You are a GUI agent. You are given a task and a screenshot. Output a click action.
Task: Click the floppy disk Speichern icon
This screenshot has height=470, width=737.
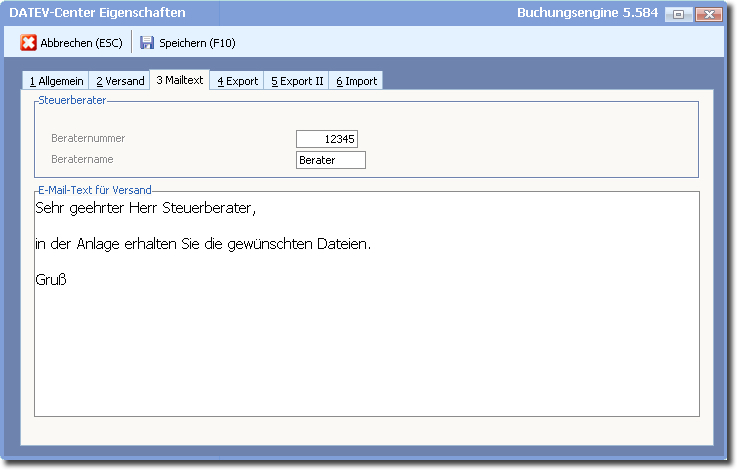click(147, 43)
